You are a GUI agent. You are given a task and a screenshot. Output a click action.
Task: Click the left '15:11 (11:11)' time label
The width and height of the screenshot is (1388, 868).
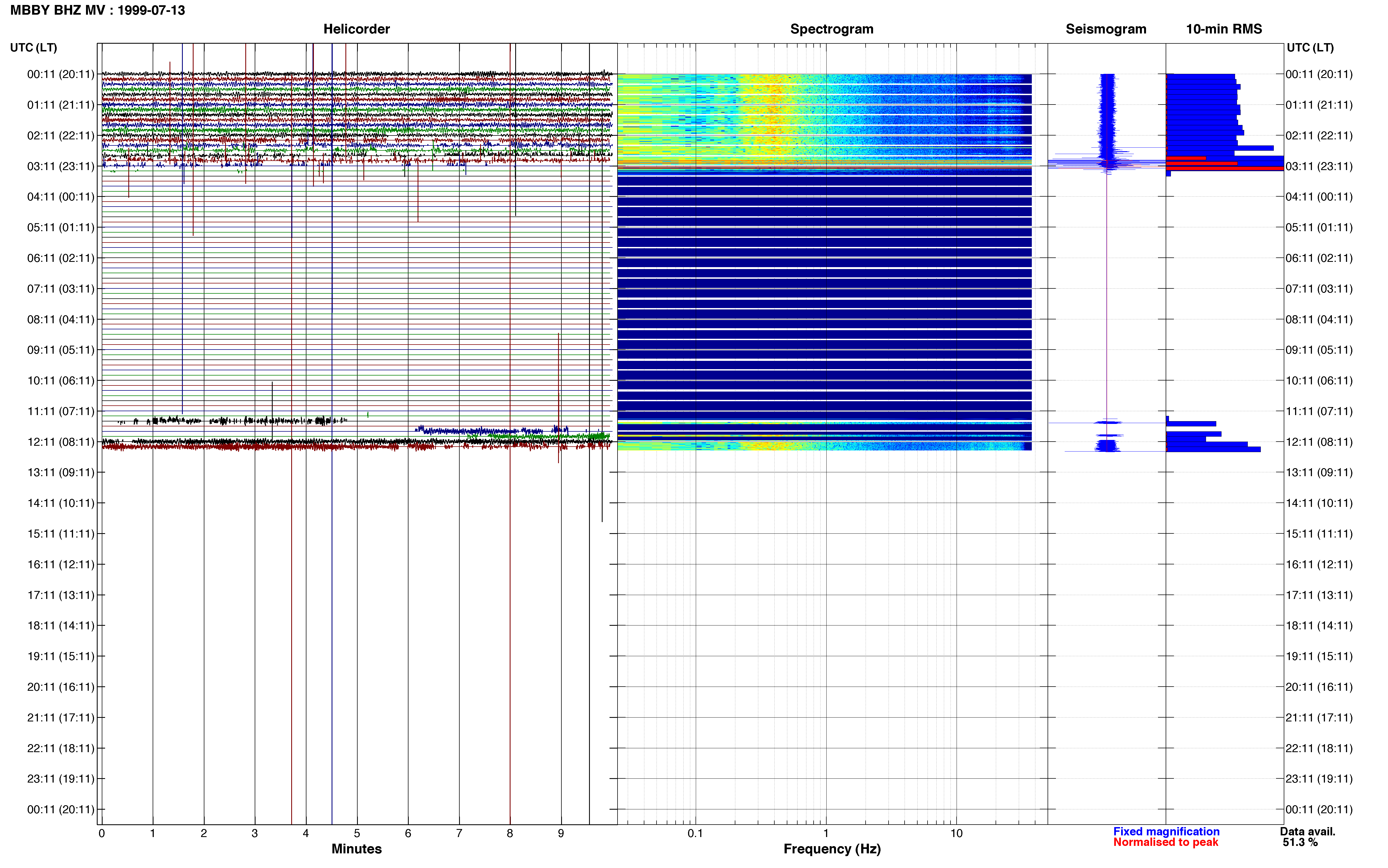(61, 534)
